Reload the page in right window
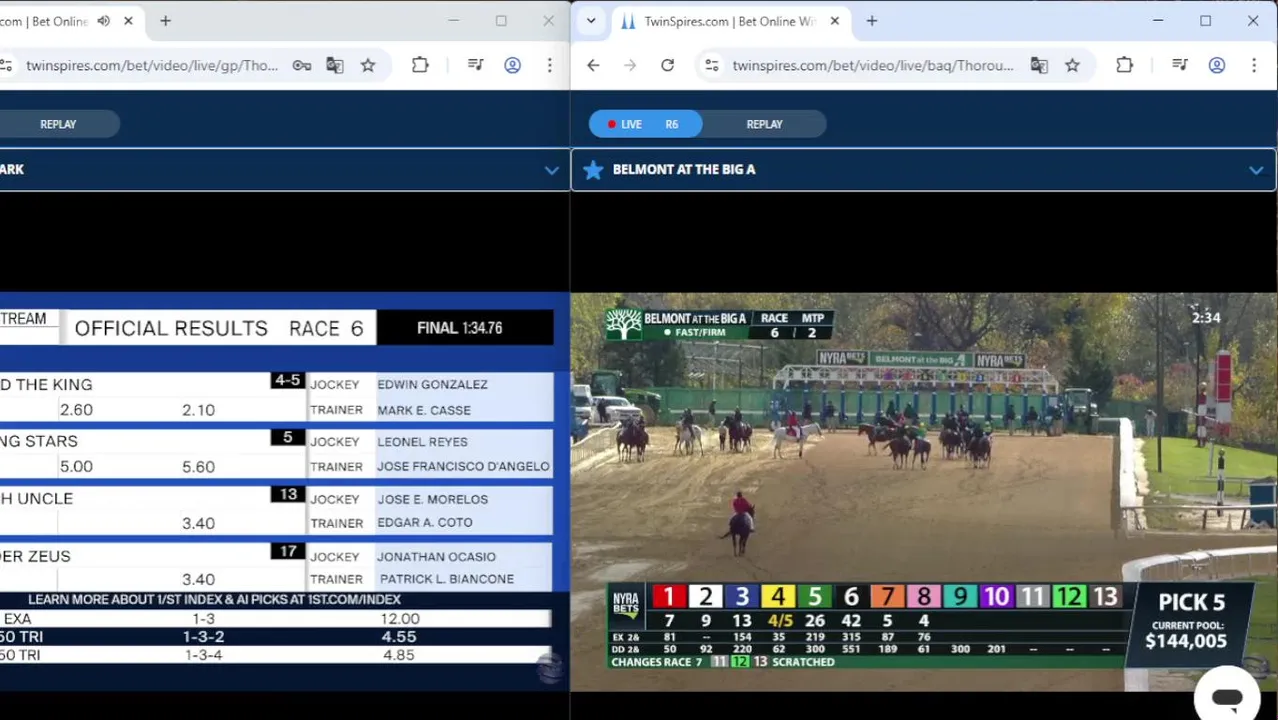This screenshot has height=720, width=1278. click(667, 66)
